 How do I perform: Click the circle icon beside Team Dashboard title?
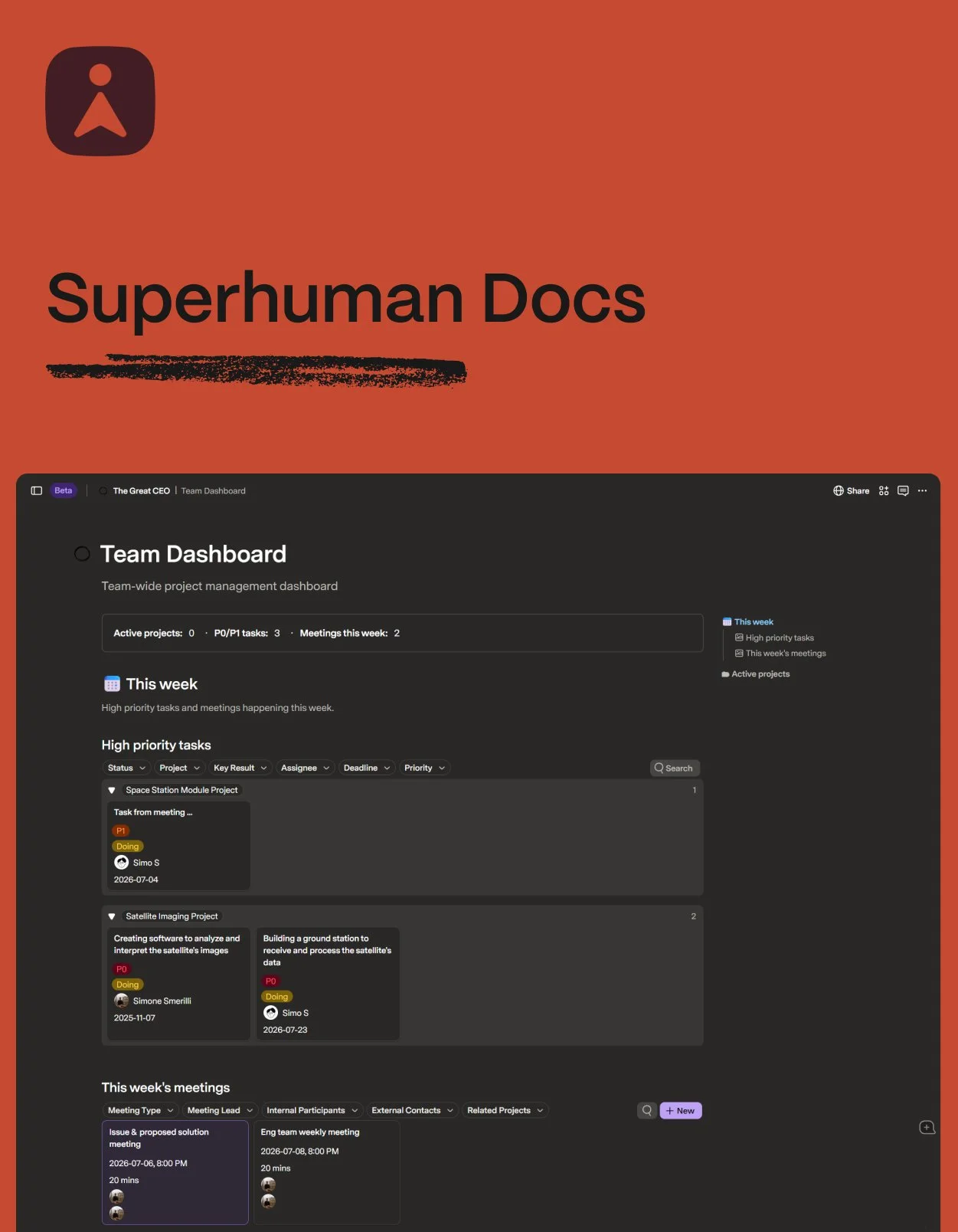82,554
